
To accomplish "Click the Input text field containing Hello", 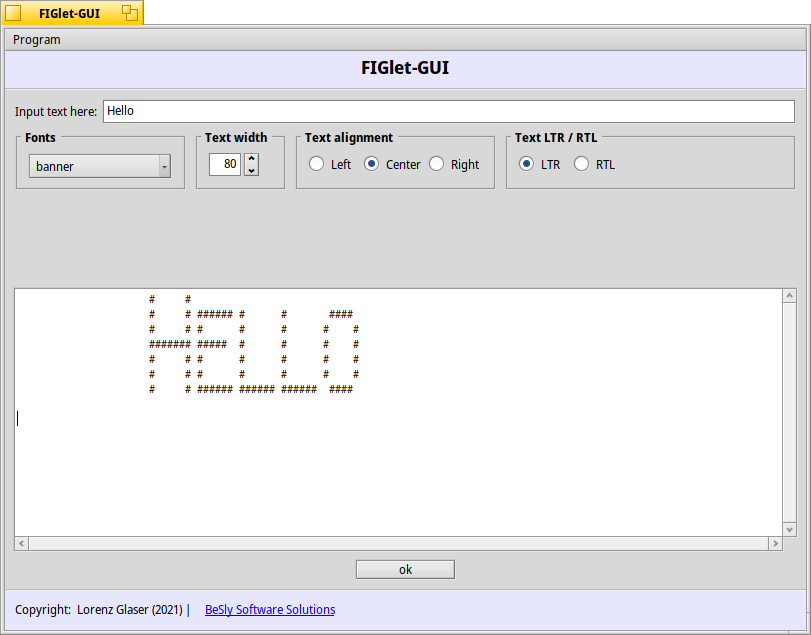I will pyautogui.click(x=448, y=111).
